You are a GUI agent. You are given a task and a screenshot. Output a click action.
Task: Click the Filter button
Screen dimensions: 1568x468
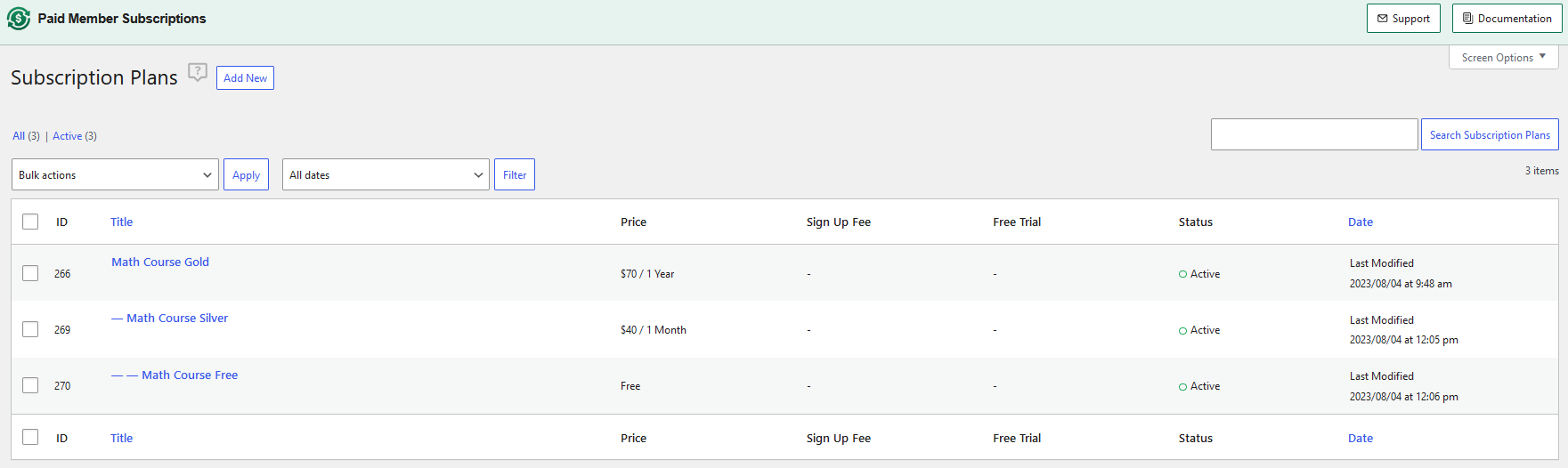[515, 174]
